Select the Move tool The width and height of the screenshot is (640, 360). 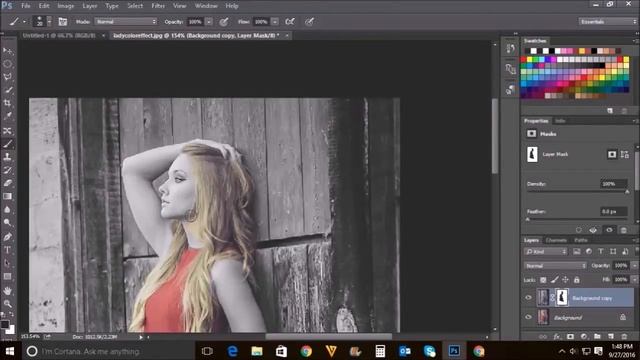[x=7, y=51]
